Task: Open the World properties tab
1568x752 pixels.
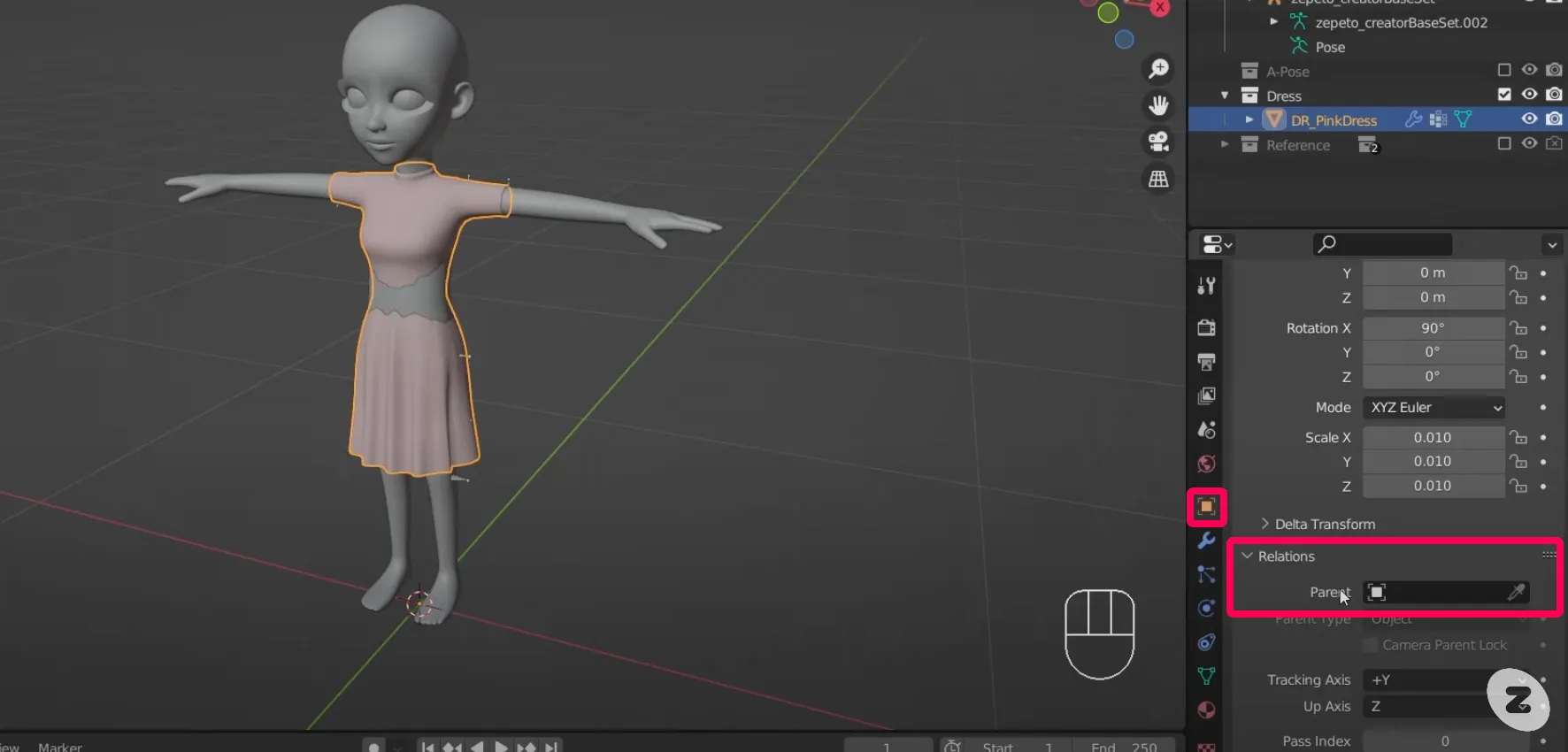Action: pos(1206,464)
